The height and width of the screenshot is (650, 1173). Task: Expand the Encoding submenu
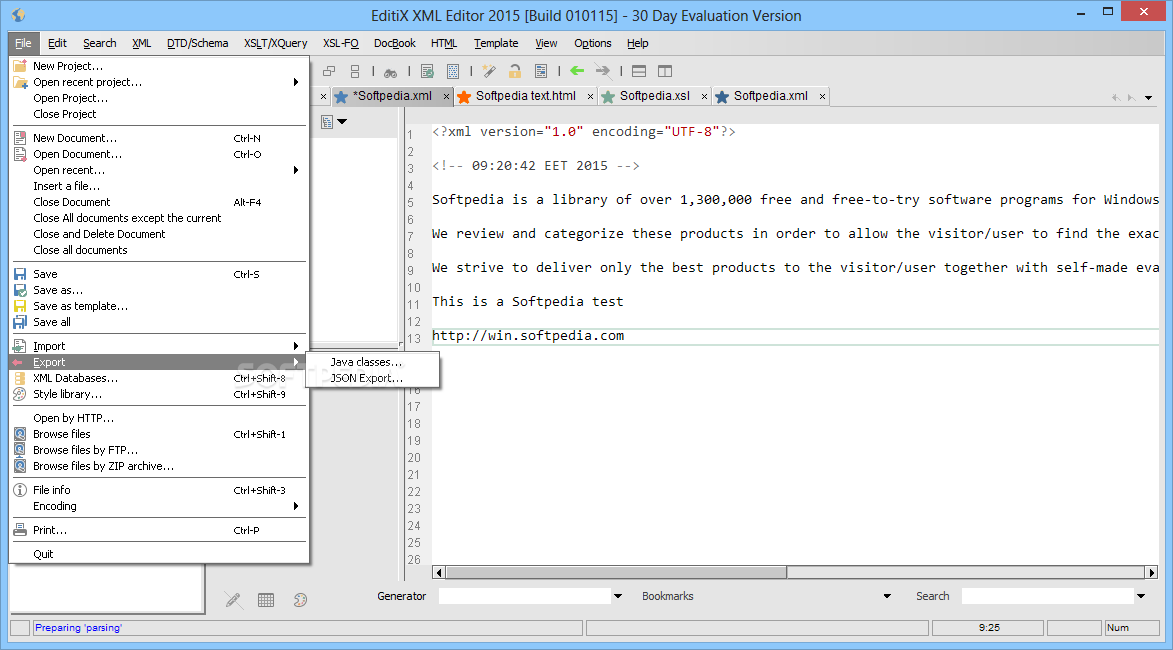(x=296, y=506)
